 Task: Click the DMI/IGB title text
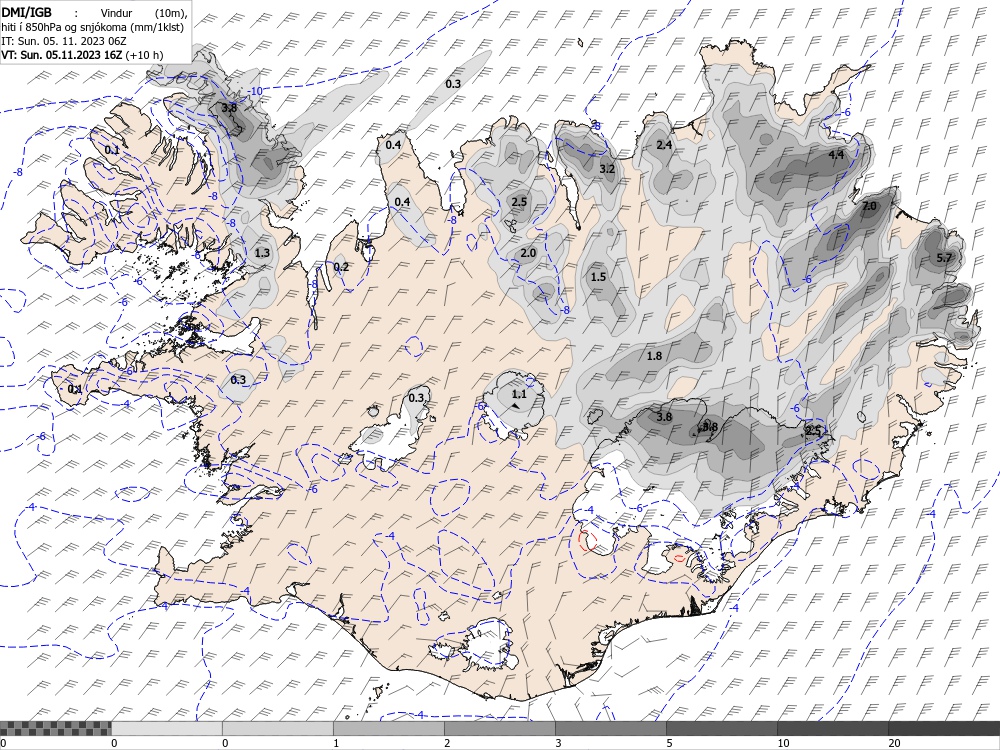click(27, 11)
